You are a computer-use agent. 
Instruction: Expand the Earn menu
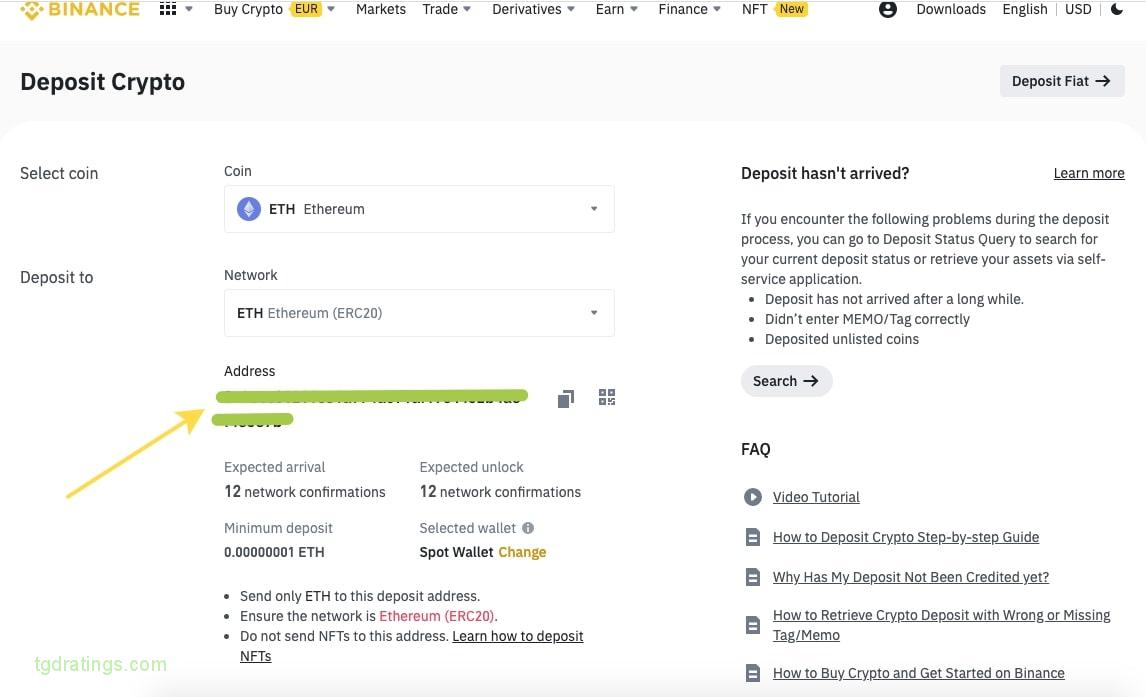(616, 9)
